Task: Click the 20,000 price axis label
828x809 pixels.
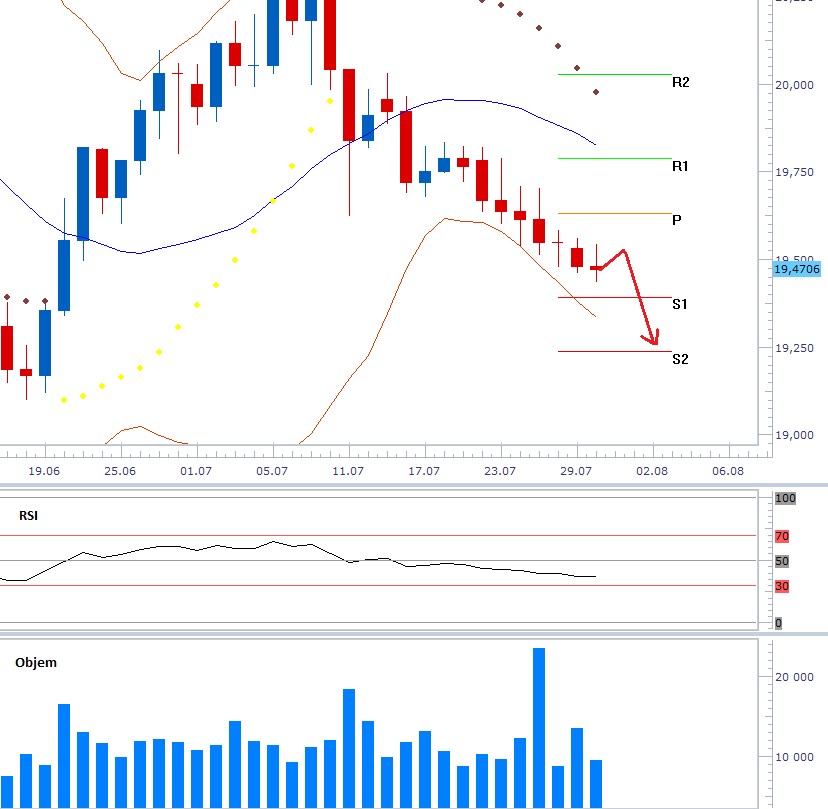Action: tap(794, 85)
